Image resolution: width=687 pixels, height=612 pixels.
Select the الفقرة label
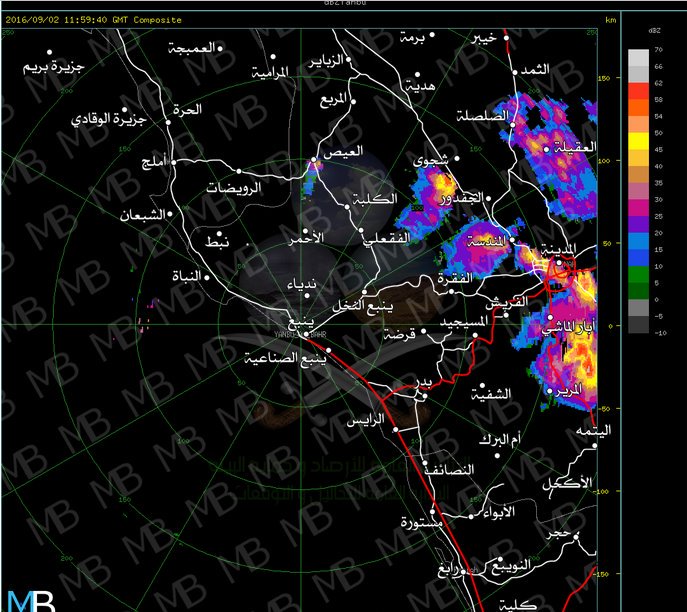455,278
